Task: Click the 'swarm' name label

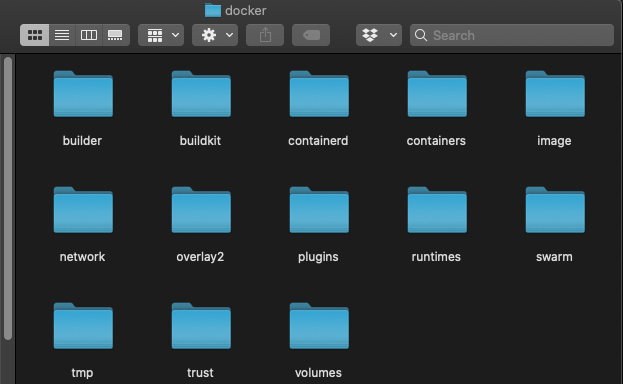Action: (x=554, y=257)
